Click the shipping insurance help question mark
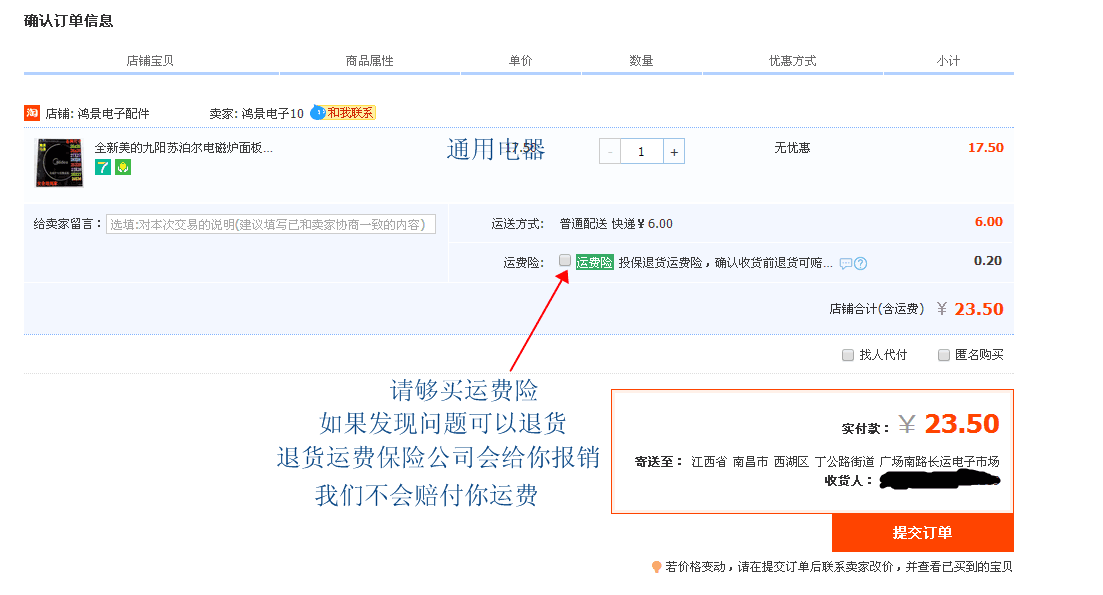Viewport: 1103px width, 595px height. coord(860,264)
